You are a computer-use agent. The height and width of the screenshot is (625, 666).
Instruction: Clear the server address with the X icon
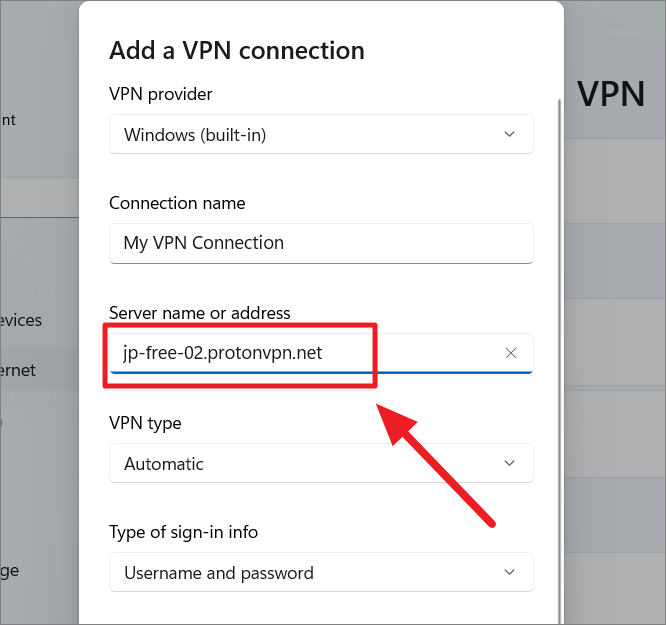511,353
